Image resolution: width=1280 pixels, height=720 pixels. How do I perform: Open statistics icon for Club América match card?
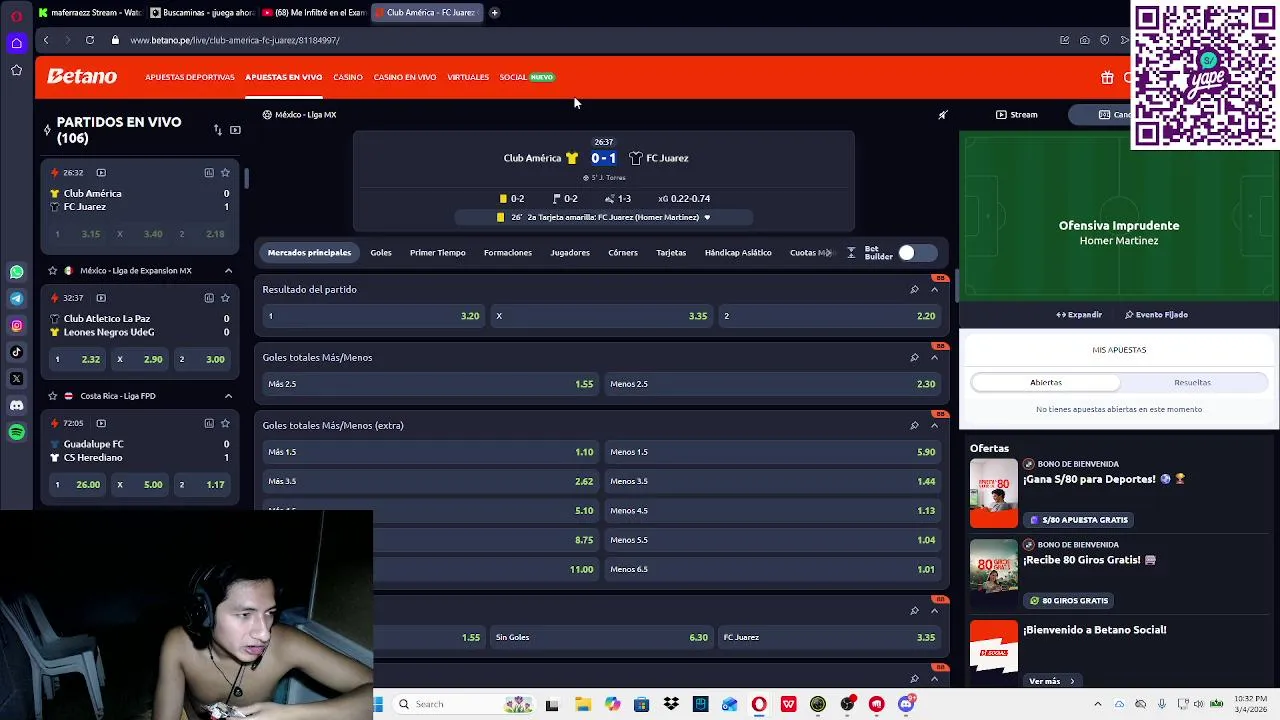point(209,172)
